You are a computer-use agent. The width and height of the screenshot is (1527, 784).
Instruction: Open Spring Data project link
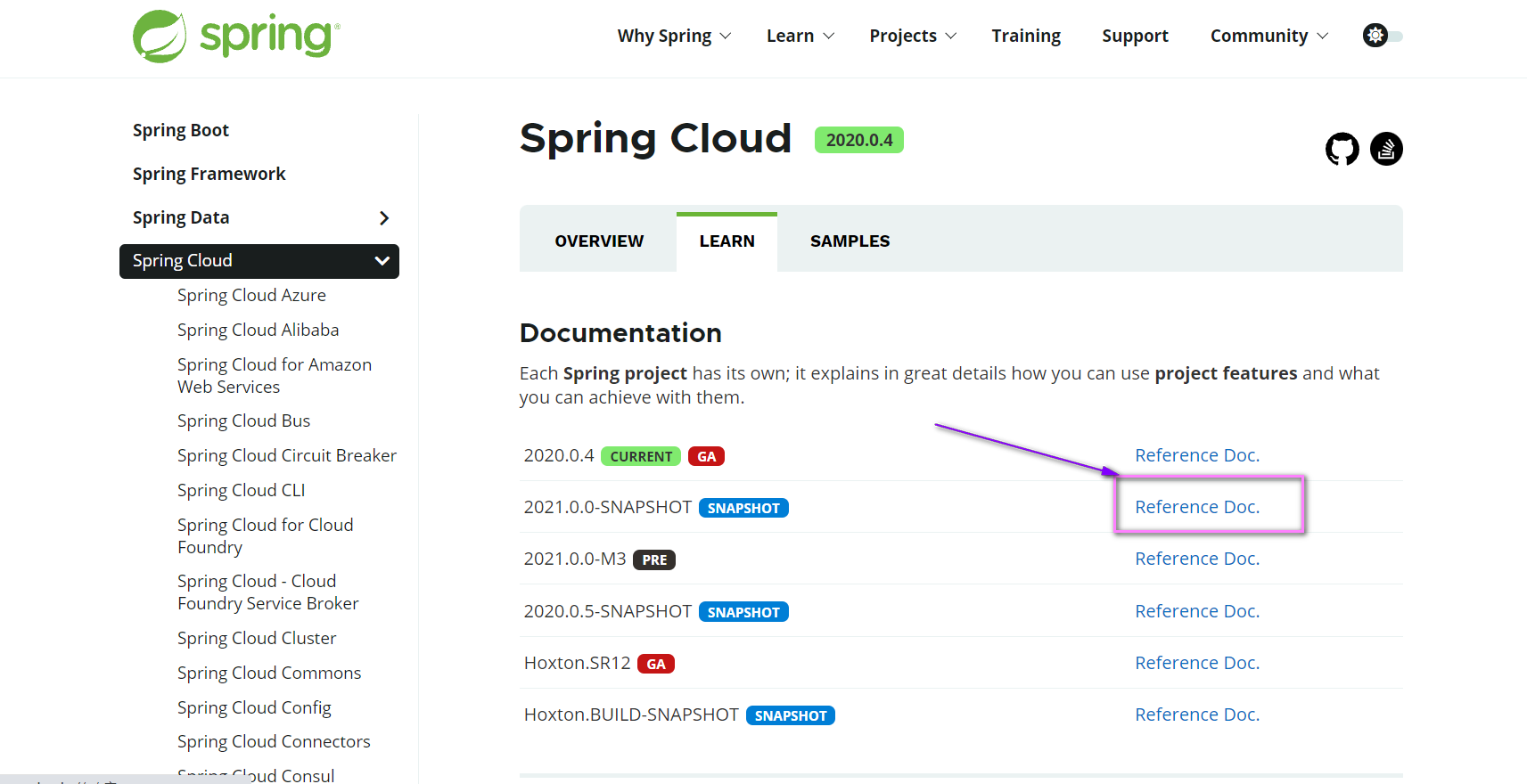[x=181, y=217]
